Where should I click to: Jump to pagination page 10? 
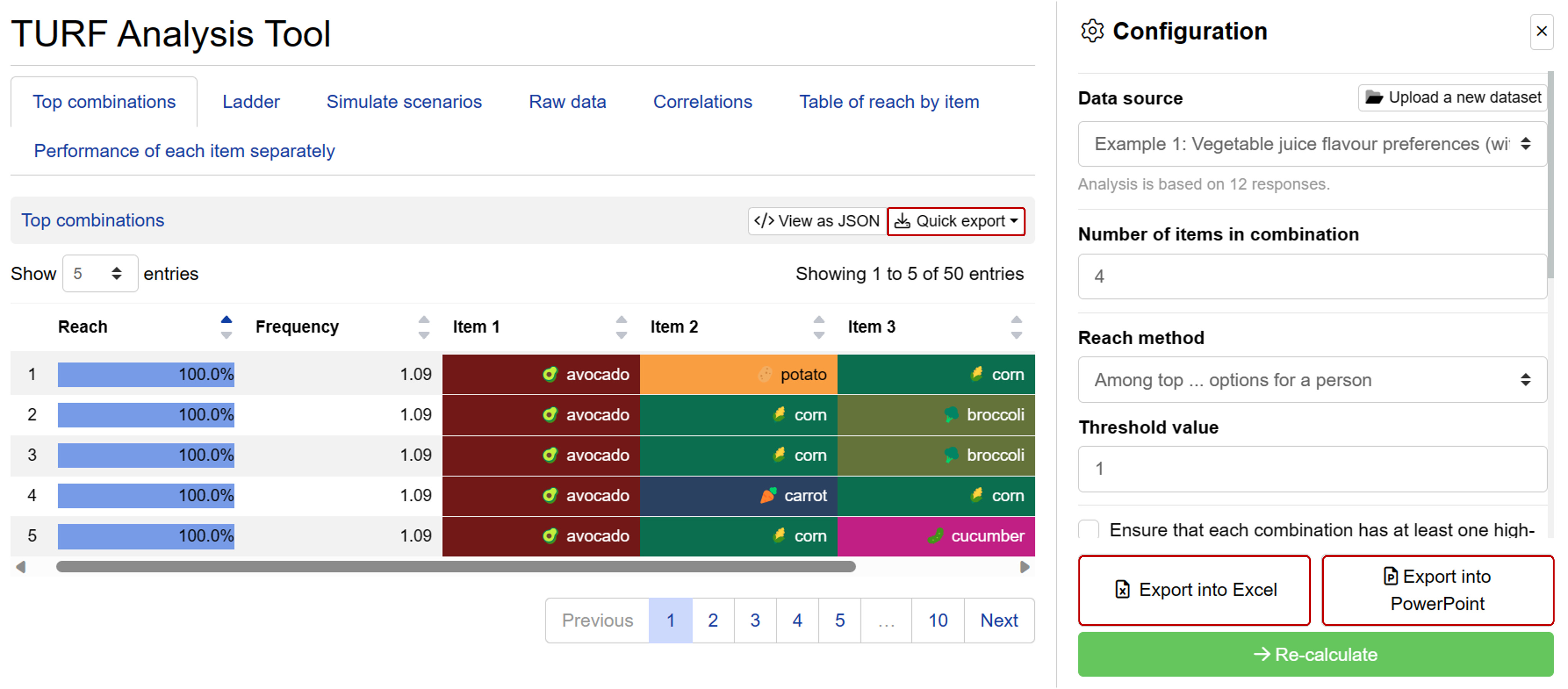click(x=938, y=620)
